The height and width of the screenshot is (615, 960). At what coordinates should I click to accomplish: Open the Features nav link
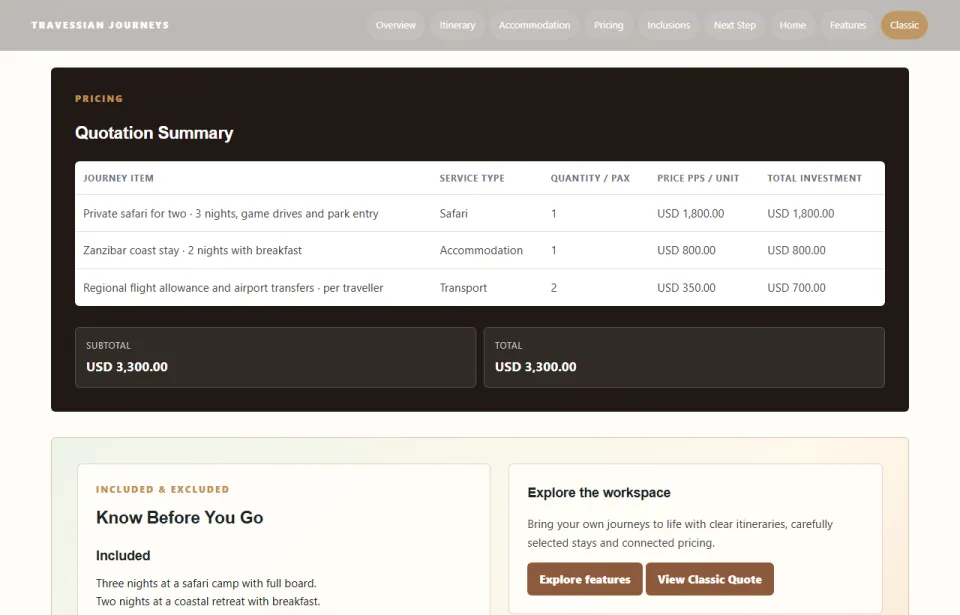click(x=848, y=25)
